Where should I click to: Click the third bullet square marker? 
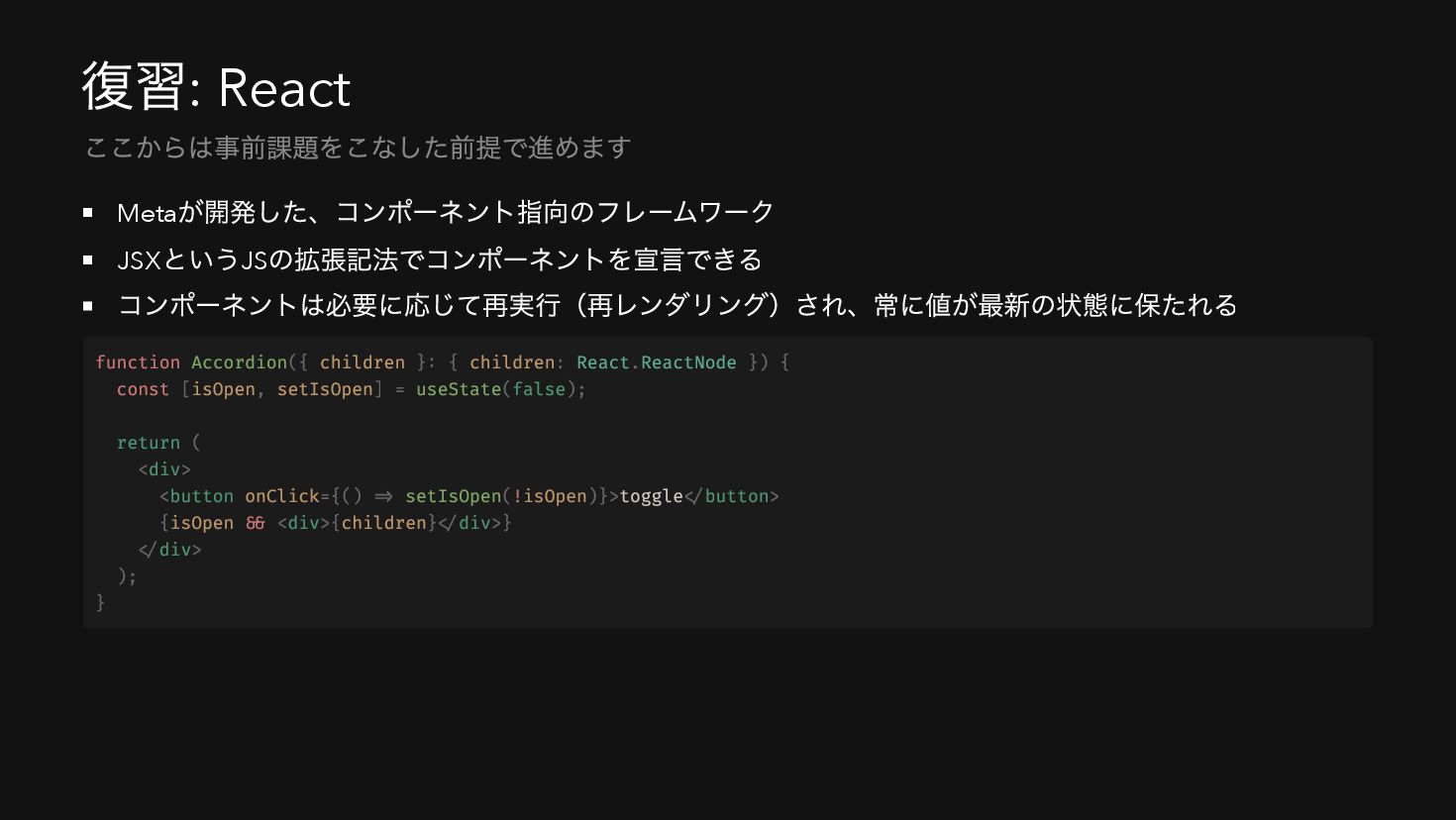click(88, 306)
